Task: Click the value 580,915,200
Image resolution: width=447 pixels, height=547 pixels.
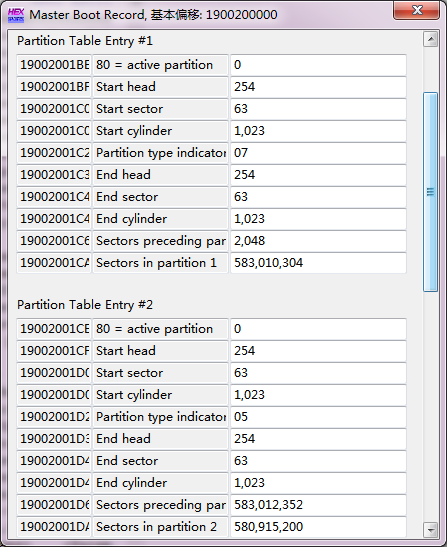Action: tap(318, 527)
